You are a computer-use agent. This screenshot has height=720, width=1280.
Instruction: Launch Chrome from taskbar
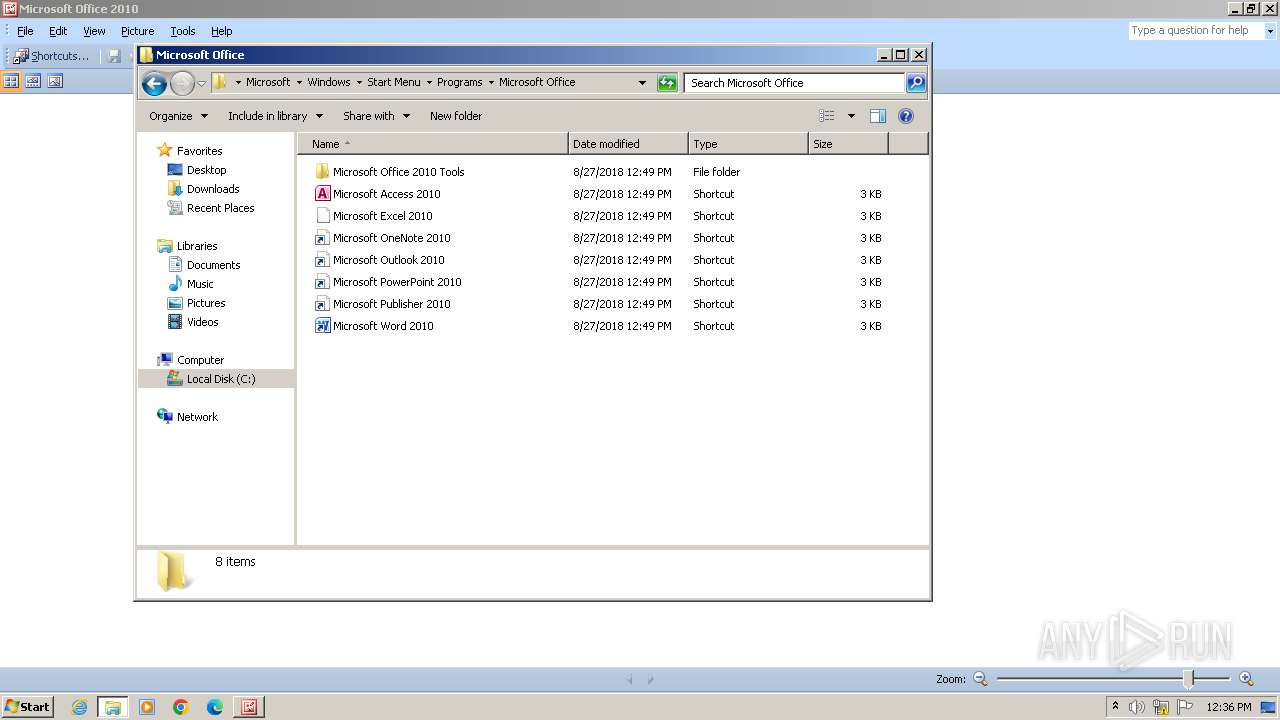pyautogui.click(x=181, y=707)
